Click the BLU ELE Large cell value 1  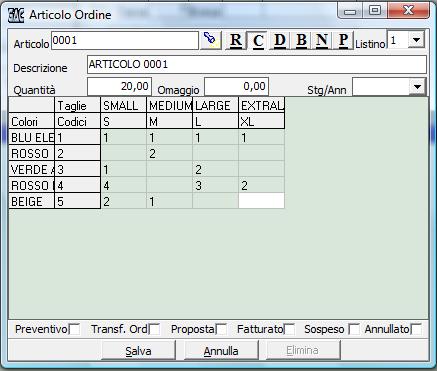coord(215,137)
